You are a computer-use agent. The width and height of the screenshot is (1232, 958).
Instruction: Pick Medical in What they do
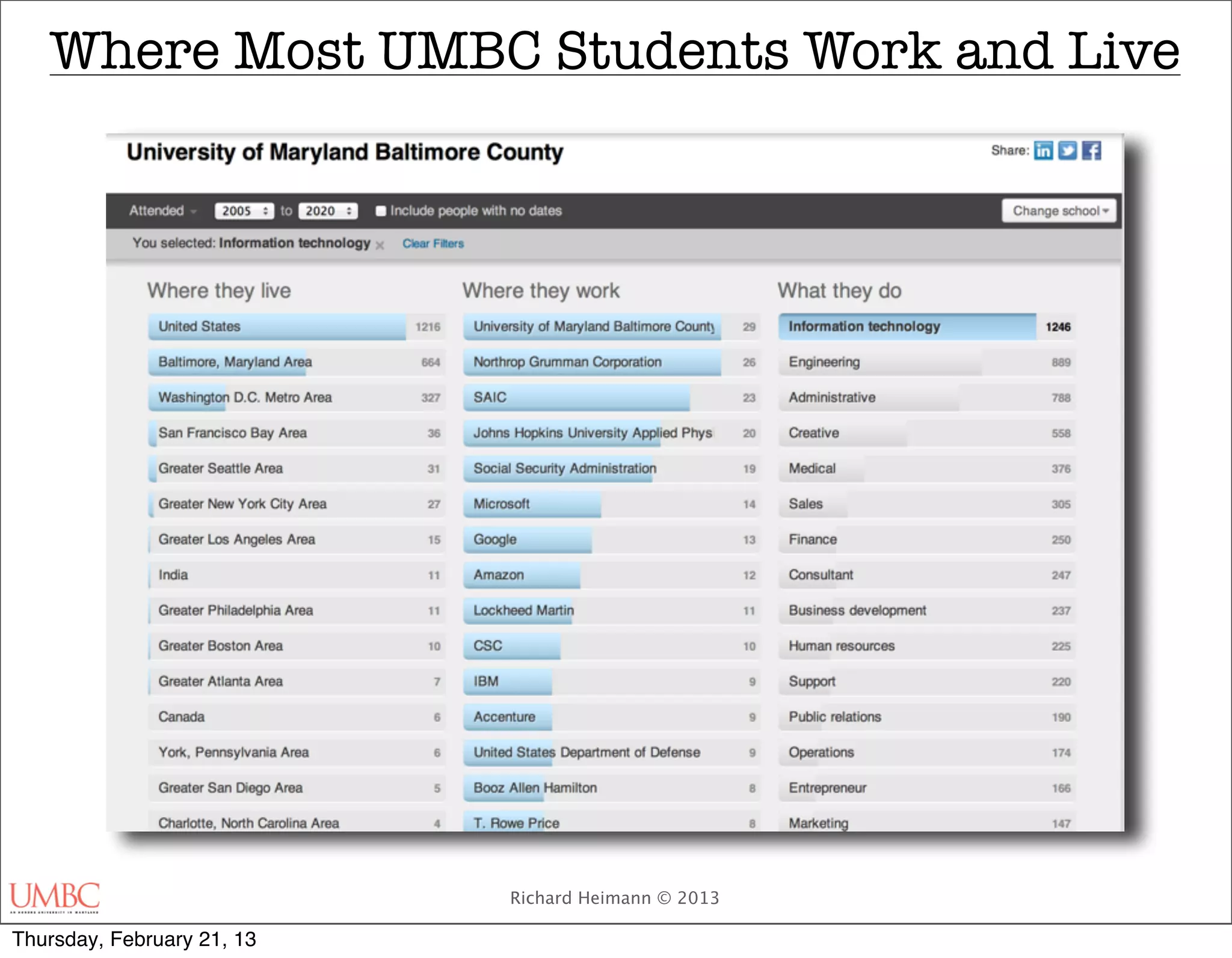(x=927, y=468)
